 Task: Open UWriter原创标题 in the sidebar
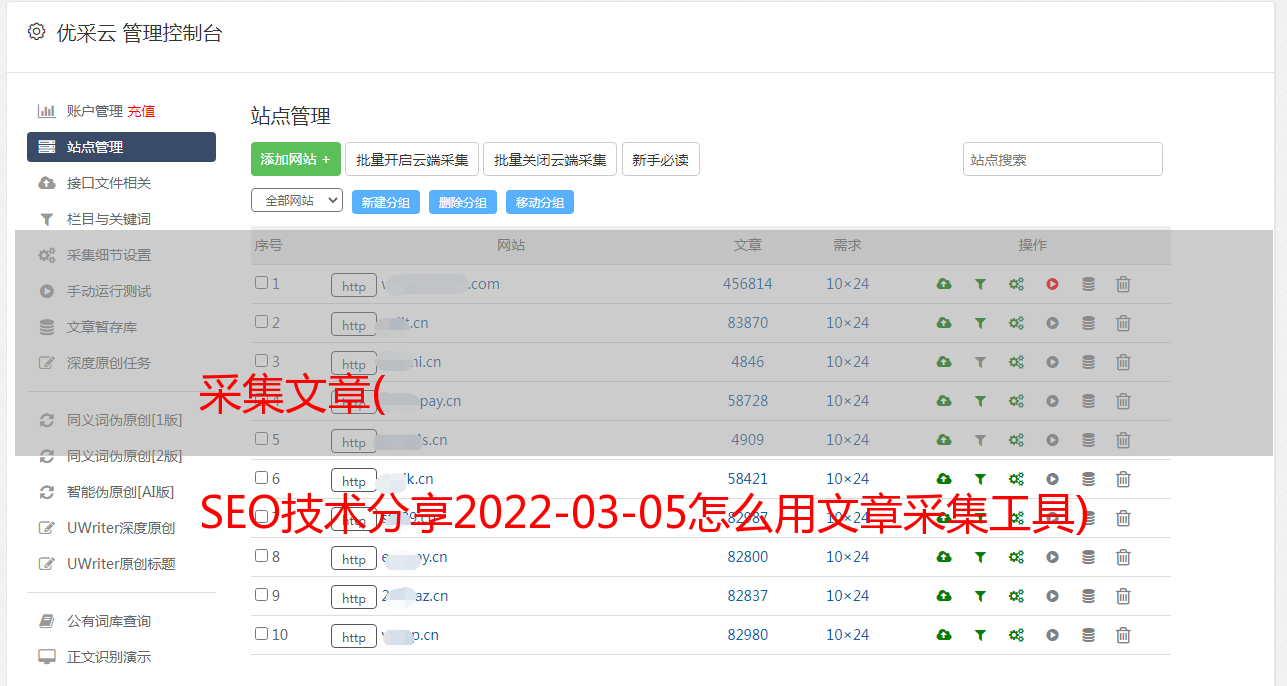(121, 564)
